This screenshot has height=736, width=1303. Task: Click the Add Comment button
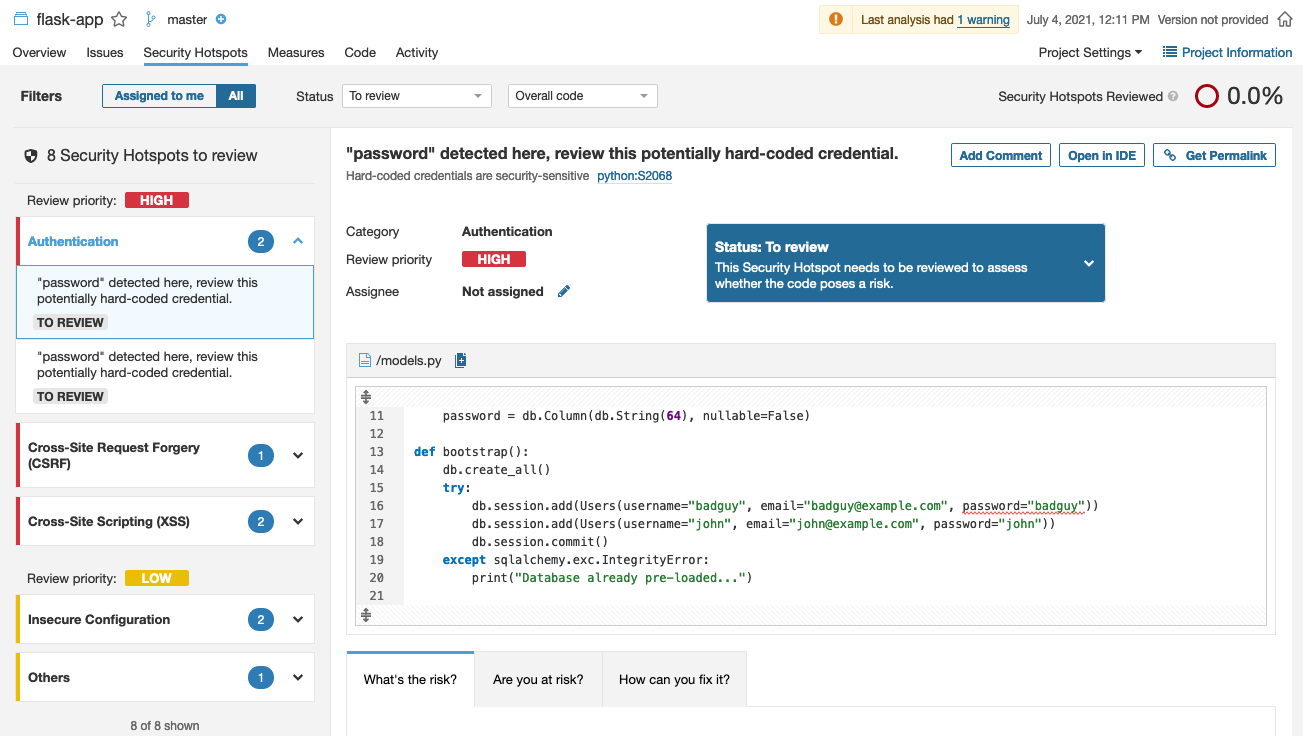coord(1001,155)
